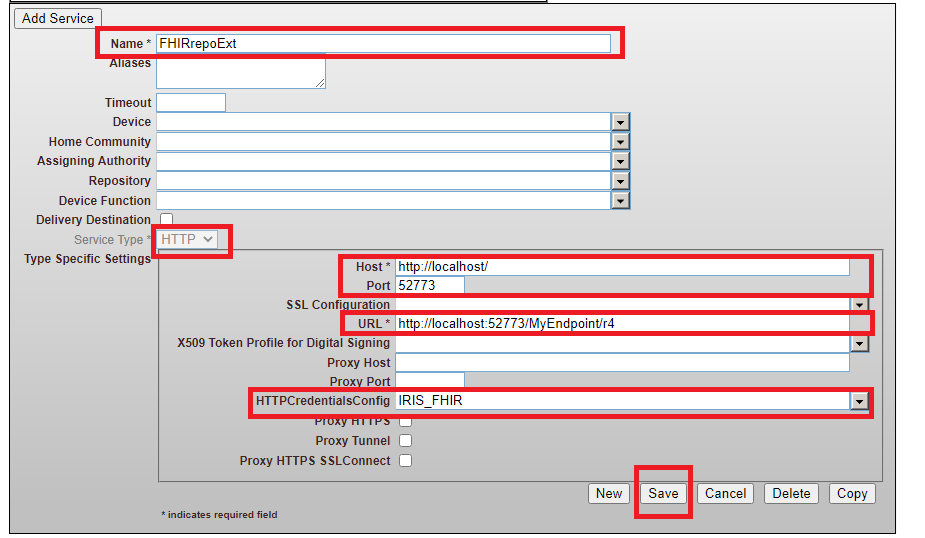Click the URL input field
925x538 pixels.
[x=622, y=324]
